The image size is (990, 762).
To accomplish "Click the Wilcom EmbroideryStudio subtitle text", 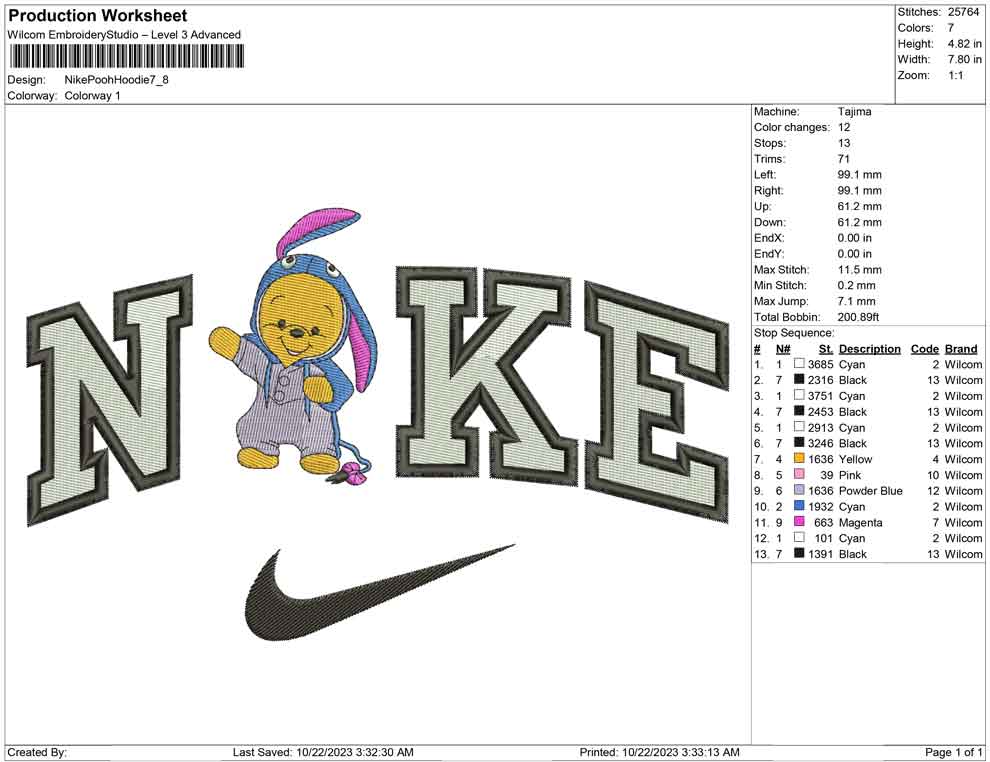I will pos(124,35).
